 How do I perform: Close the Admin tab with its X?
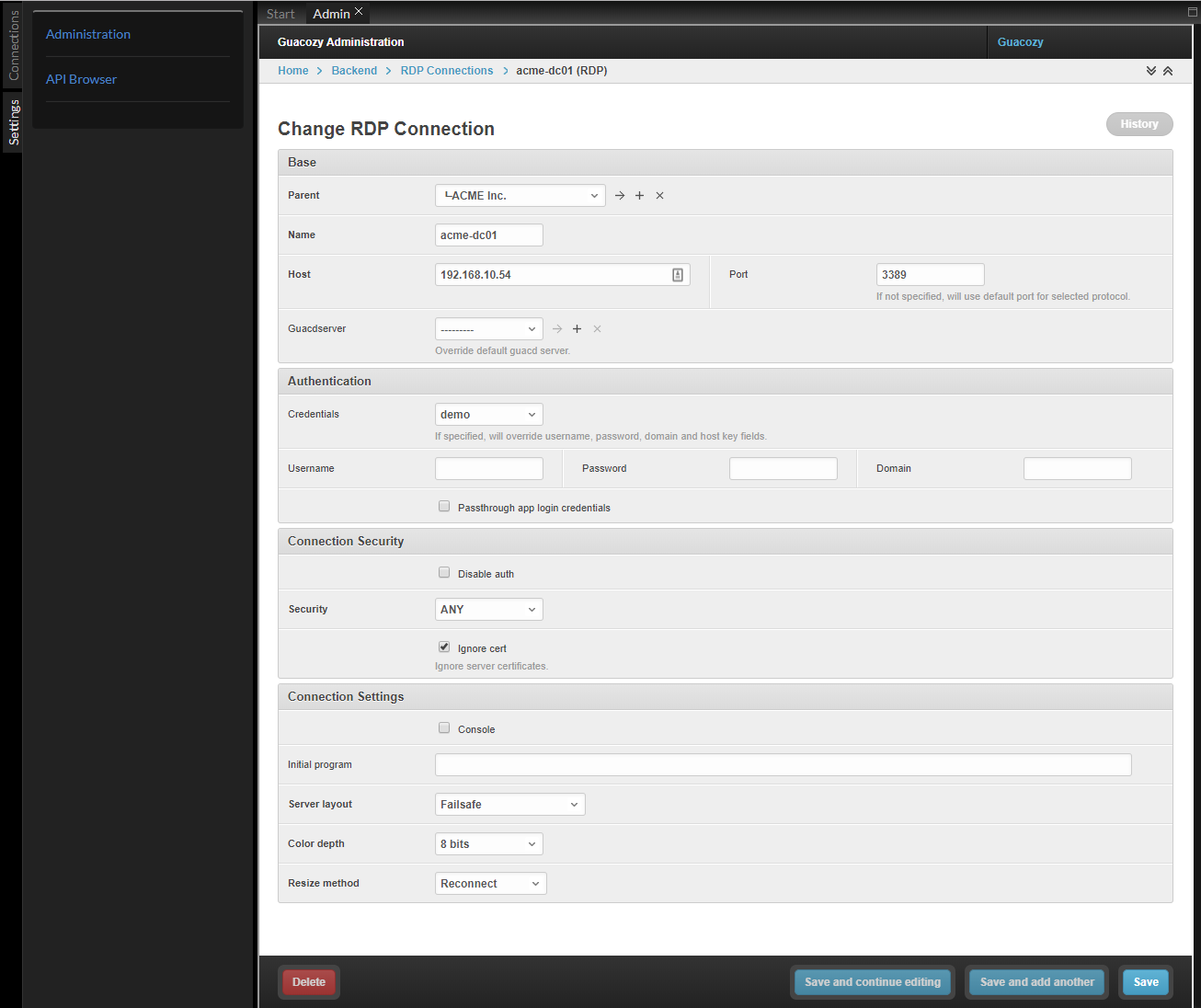(359, 11)
